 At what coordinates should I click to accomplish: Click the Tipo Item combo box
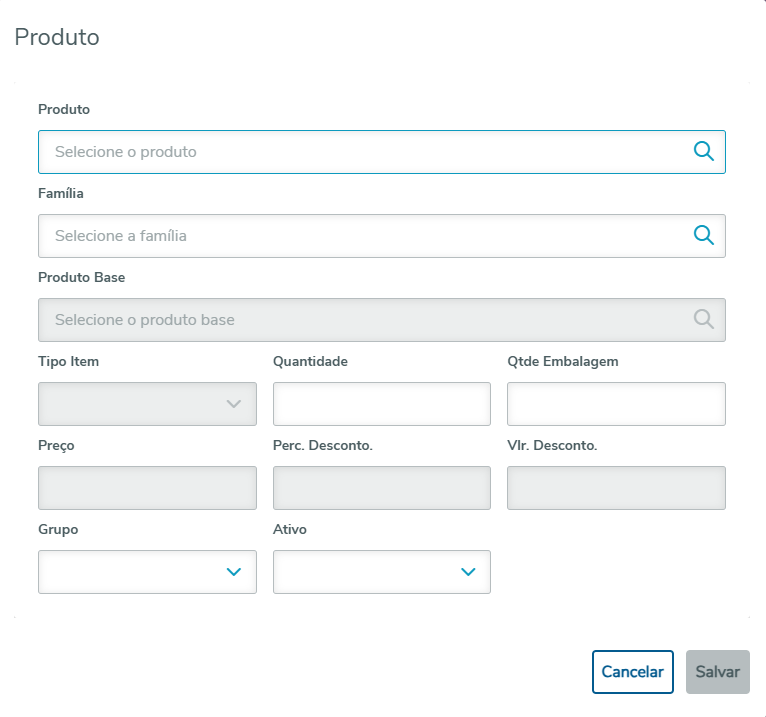point(130,404)
